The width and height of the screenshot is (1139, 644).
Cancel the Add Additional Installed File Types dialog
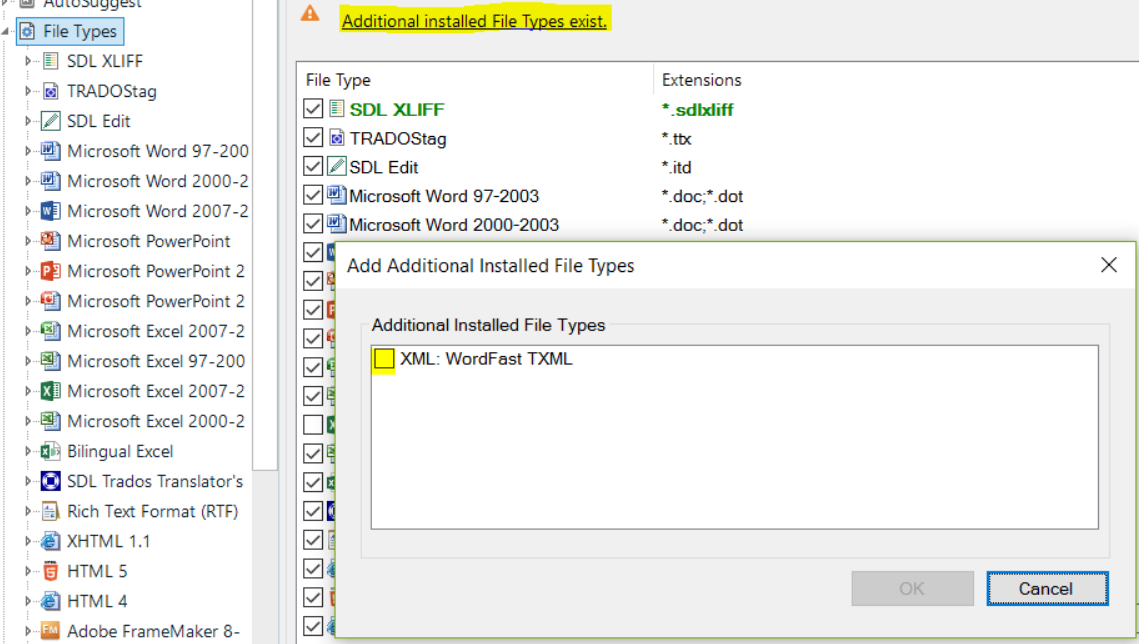(x=1047, y=588)
